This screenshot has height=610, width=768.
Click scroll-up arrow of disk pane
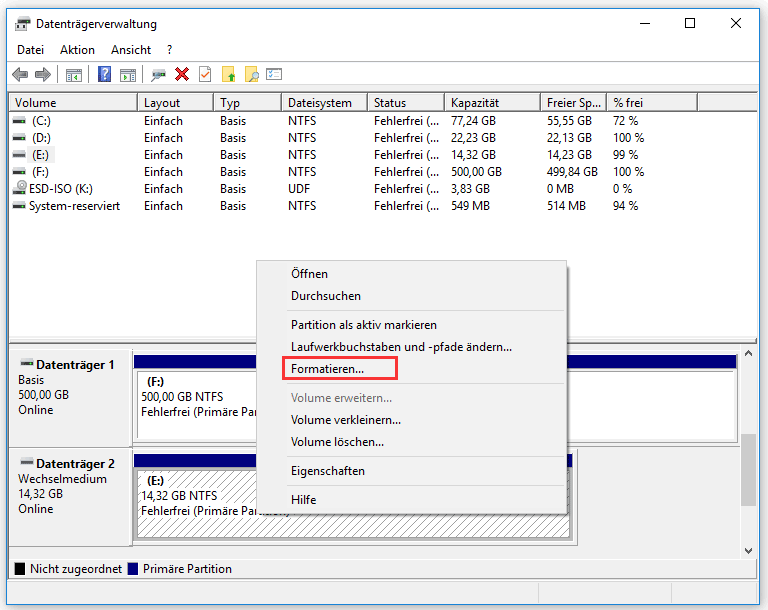(x=748, y=353)
